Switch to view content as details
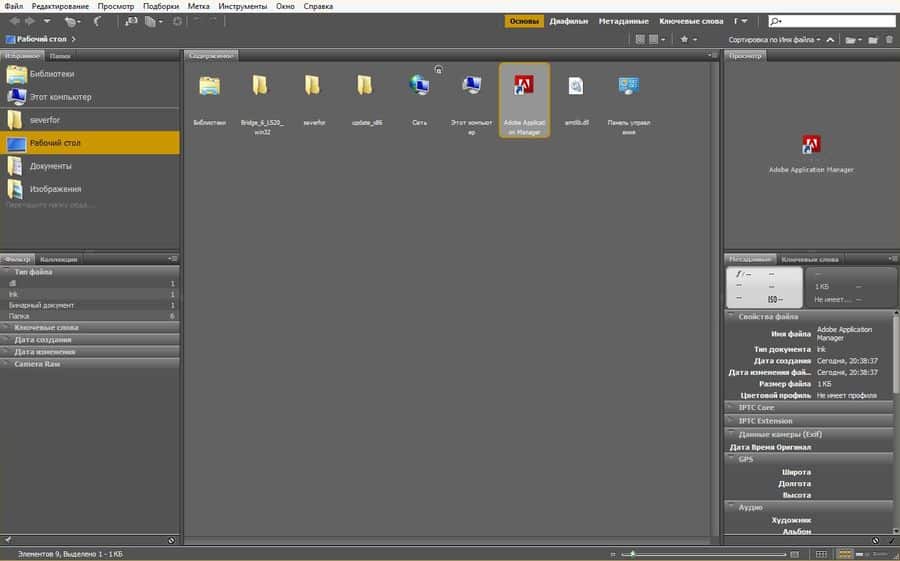The height and width of the screenshot is (561, 900). [x=862, y=554]
